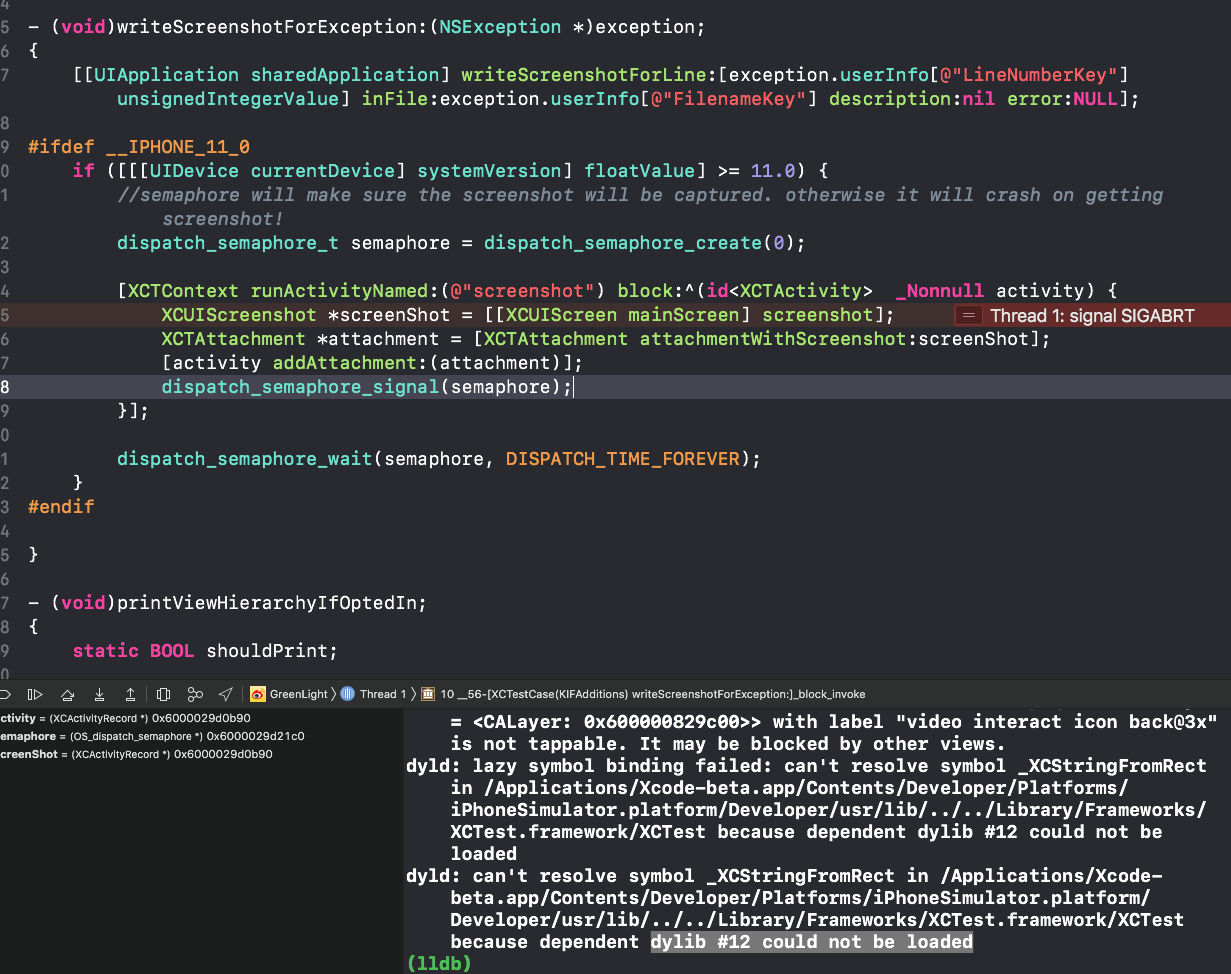The width and height of the screenshot is (1231, 974).
Task: Open the Debug Memory Graph
Action: 196,694
